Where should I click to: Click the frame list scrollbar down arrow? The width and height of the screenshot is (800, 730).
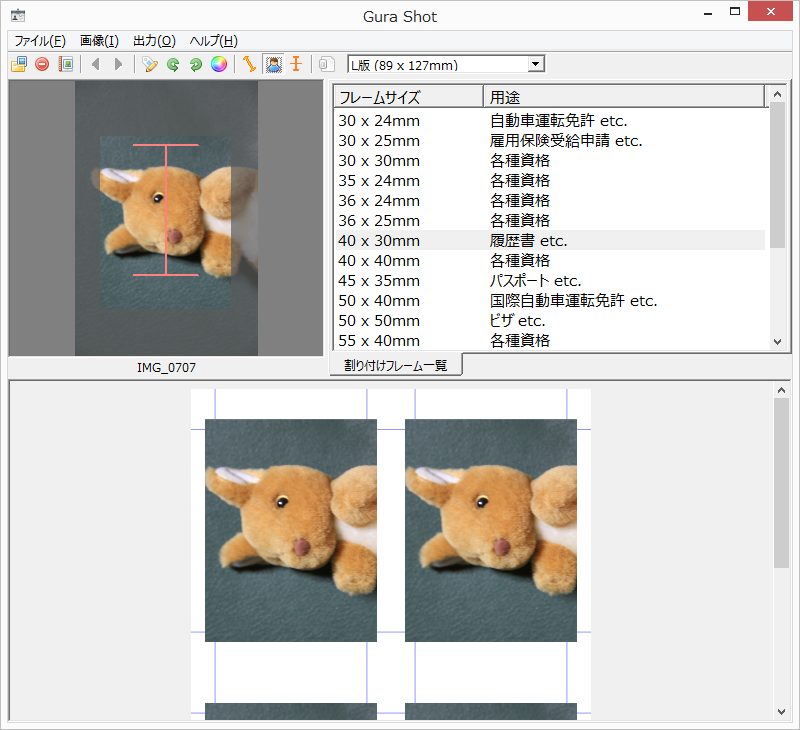point(778,342)
